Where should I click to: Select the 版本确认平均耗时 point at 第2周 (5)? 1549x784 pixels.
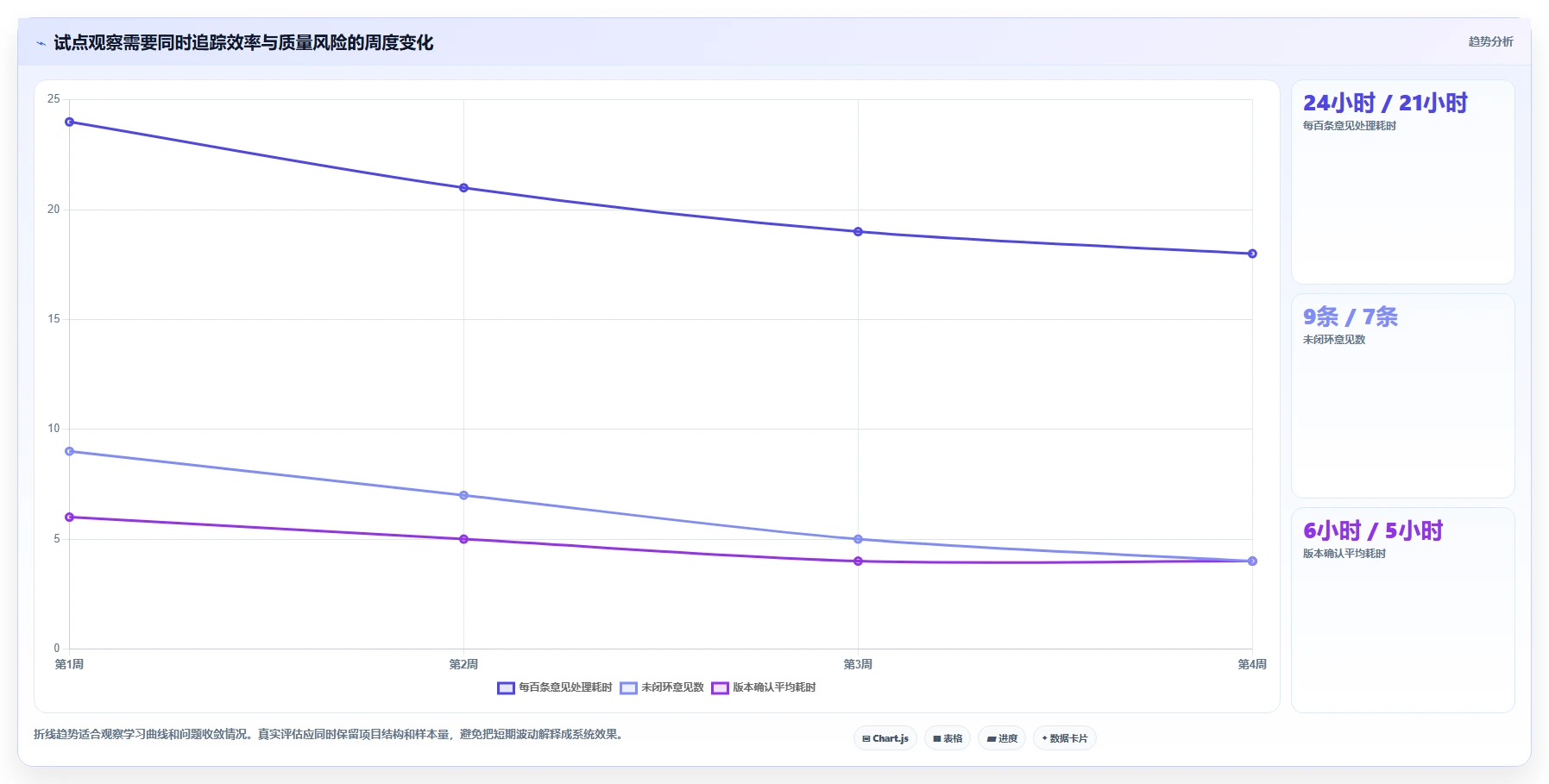[x=463, y=539]
